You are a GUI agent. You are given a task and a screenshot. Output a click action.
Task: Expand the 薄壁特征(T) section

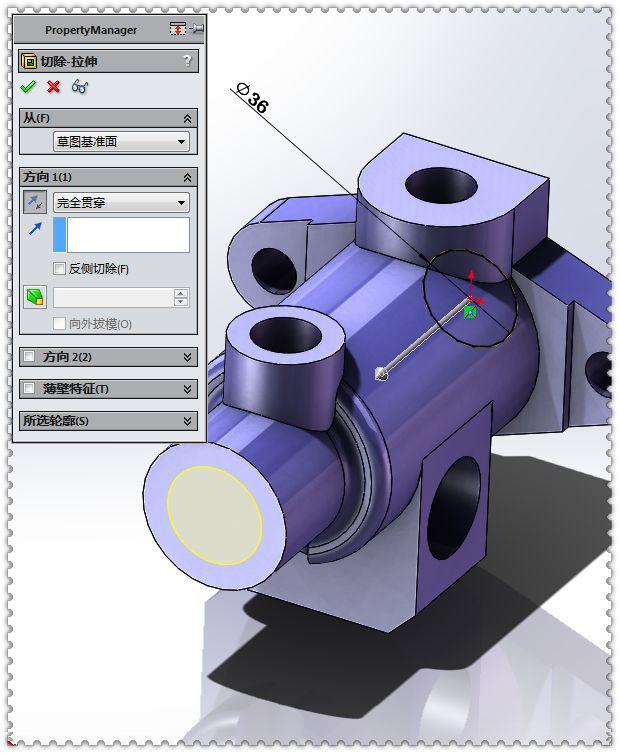point(187,389)
